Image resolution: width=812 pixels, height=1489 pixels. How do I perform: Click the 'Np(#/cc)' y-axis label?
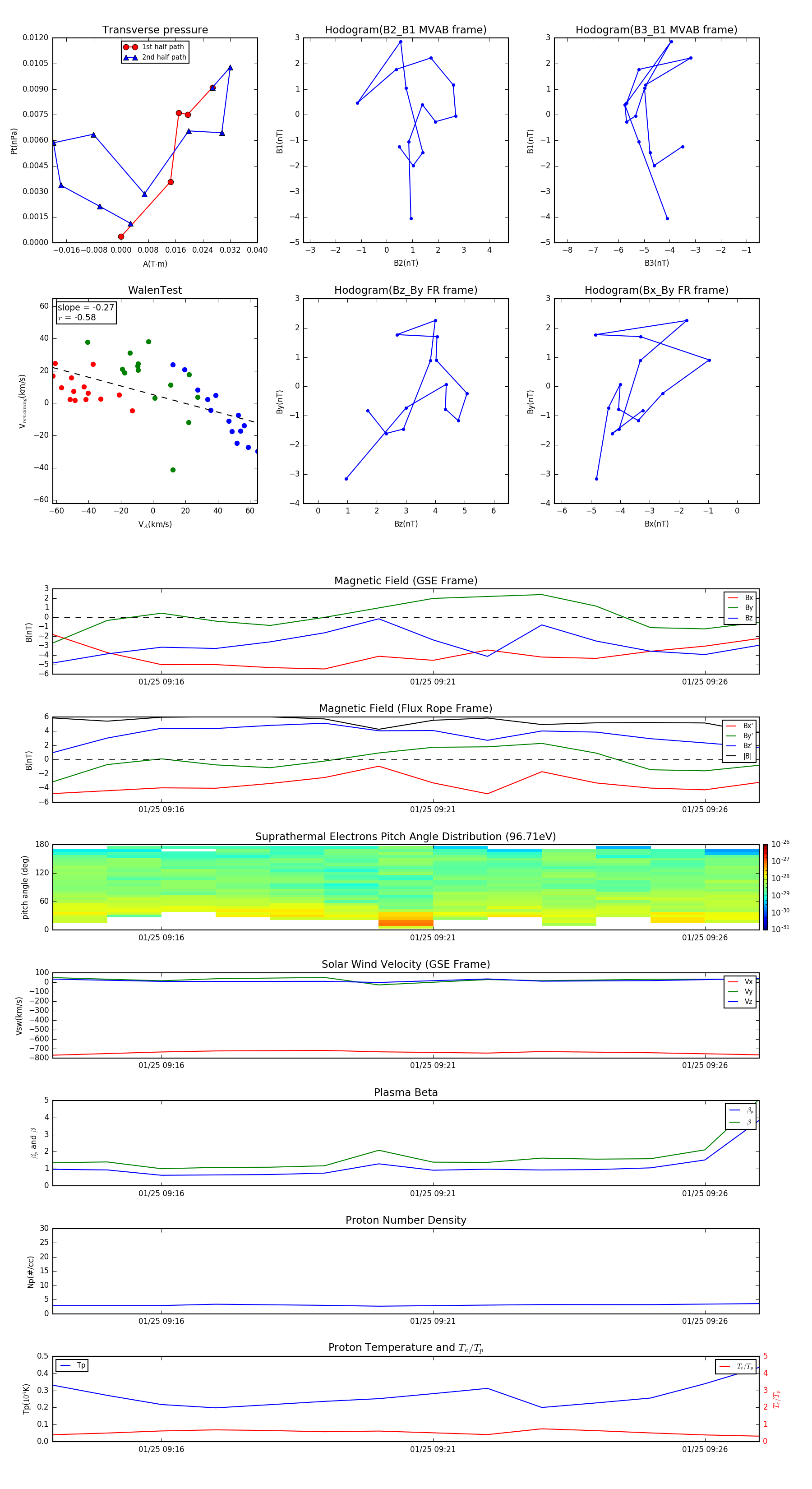point(30,1272)
